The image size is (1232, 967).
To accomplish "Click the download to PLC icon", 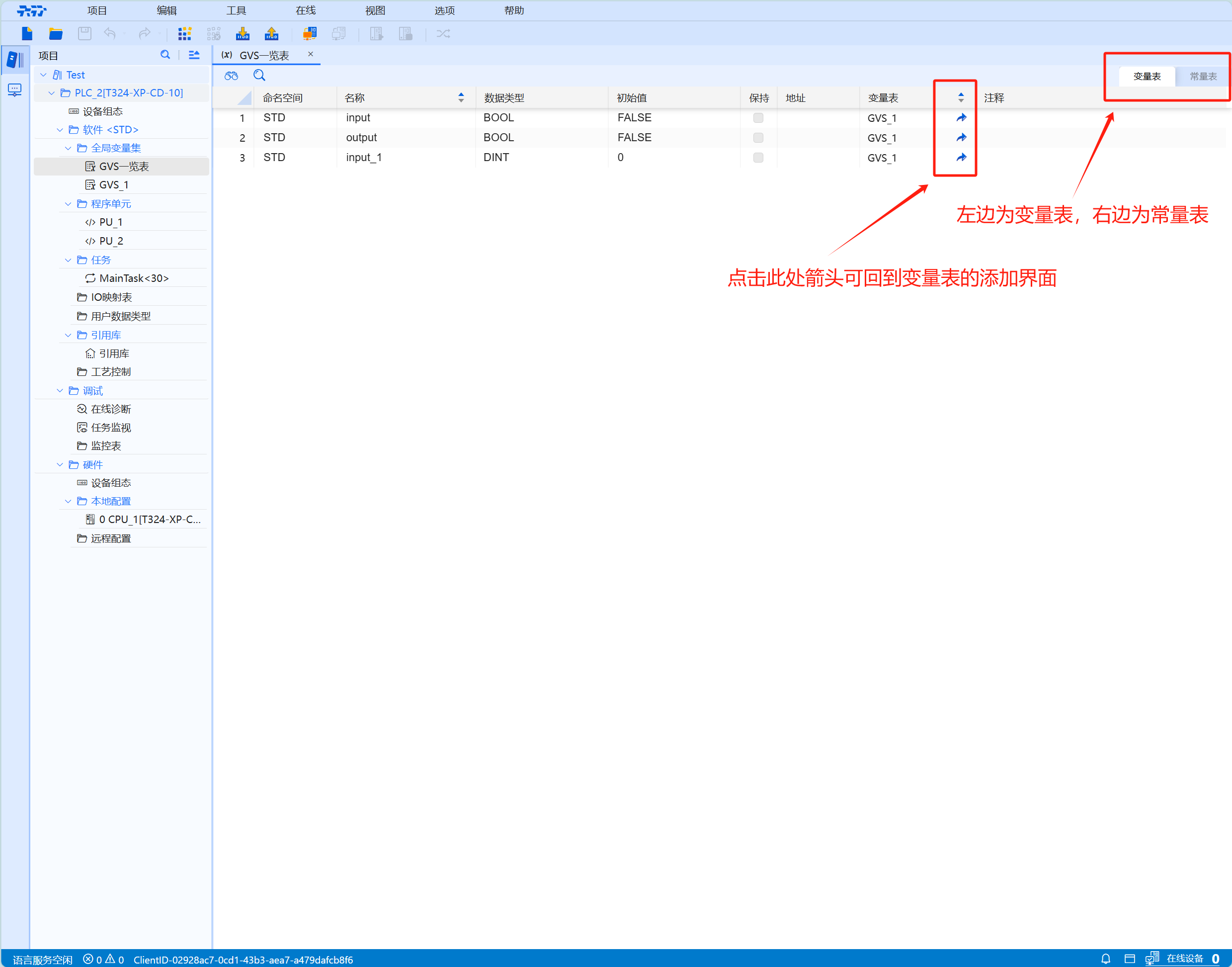I will point(242,34).
